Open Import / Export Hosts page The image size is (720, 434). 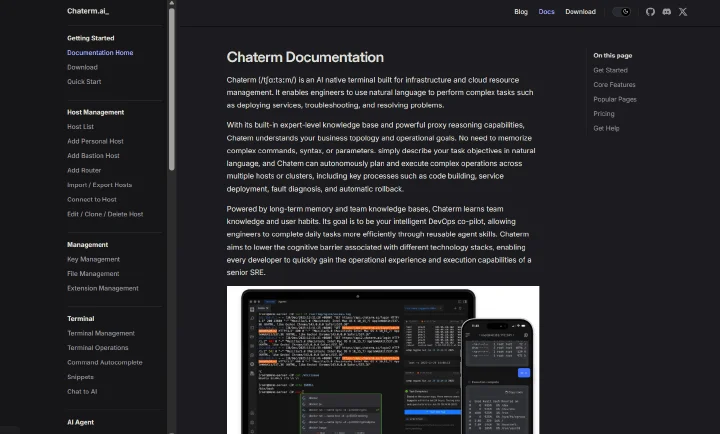tap(100, 185)
